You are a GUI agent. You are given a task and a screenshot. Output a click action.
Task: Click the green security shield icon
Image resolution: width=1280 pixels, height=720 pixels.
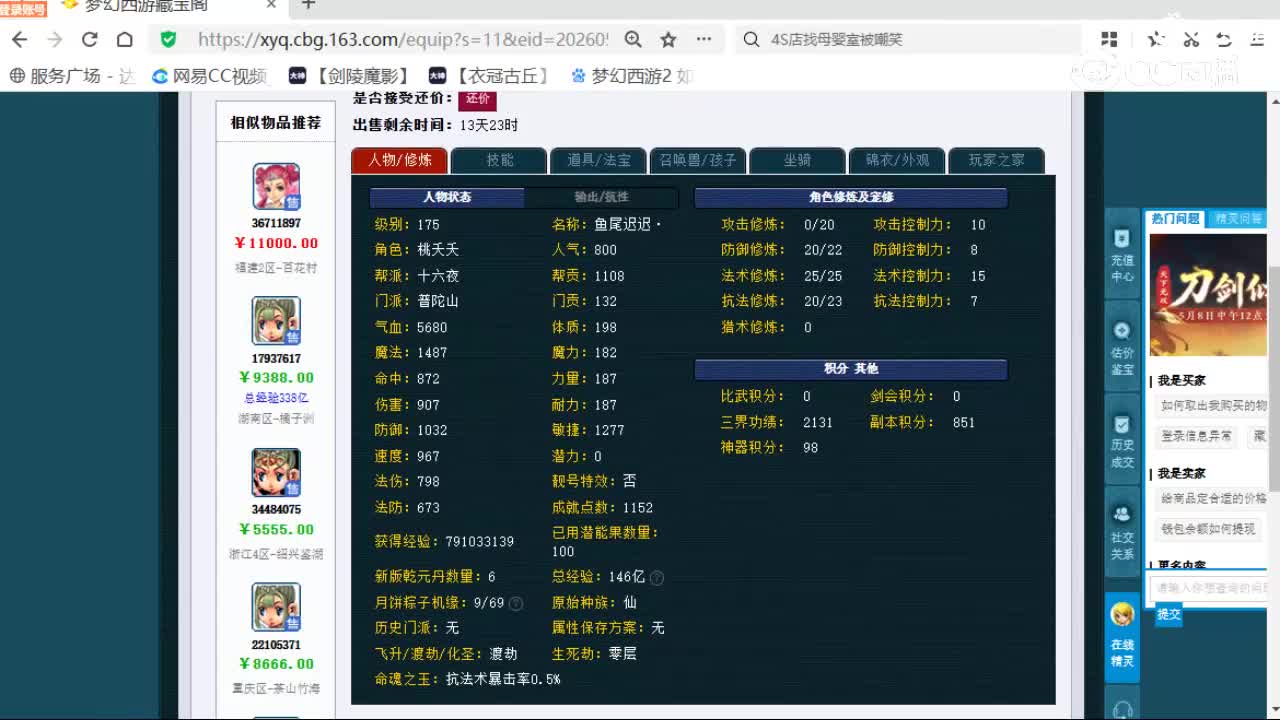(168, 39)
